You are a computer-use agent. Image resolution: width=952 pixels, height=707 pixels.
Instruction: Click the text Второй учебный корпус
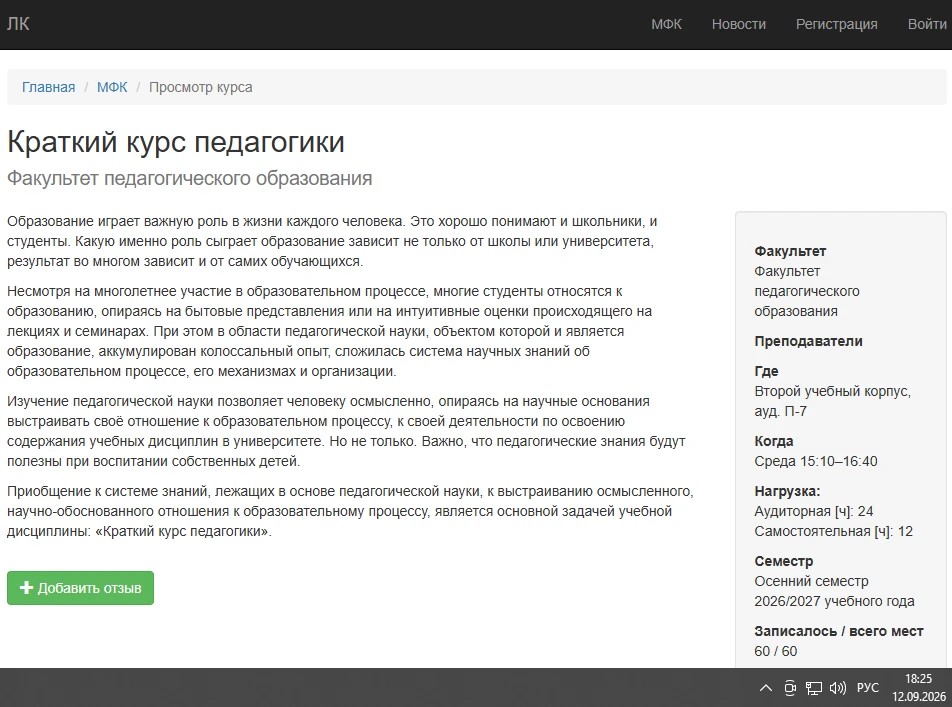click(832, 391)
